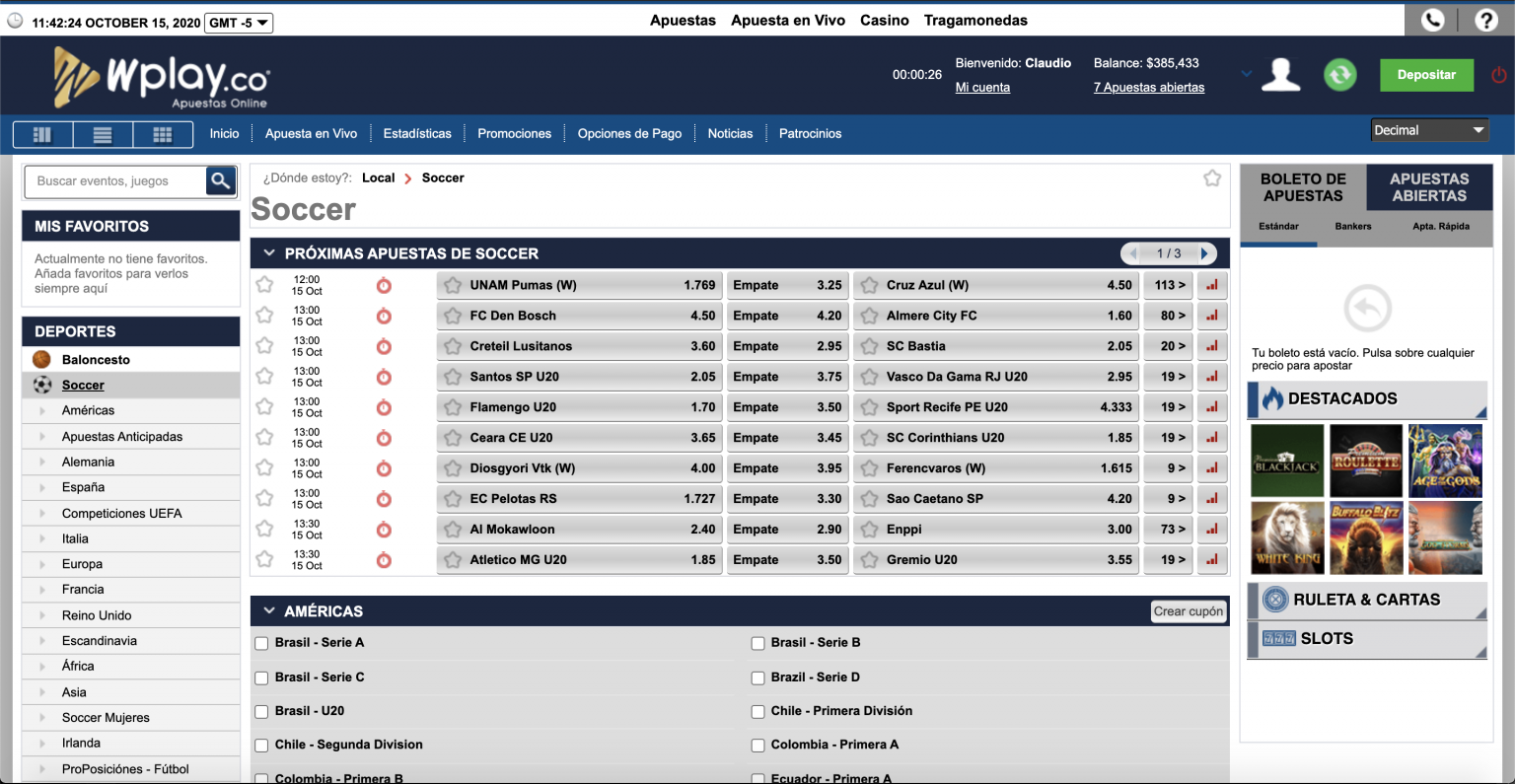Image resolution: width=1515 pixels, height=784 pixels.
Task: Enable the Brasil - U20 checkbox
Action: tap(262, 711)
